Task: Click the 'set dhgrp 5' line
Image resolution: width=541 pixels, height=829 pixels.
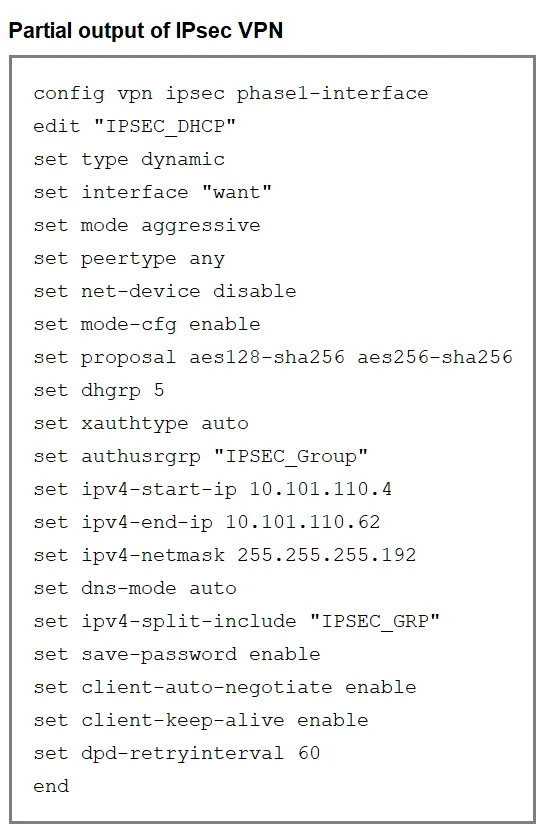Action: (99, 391)
